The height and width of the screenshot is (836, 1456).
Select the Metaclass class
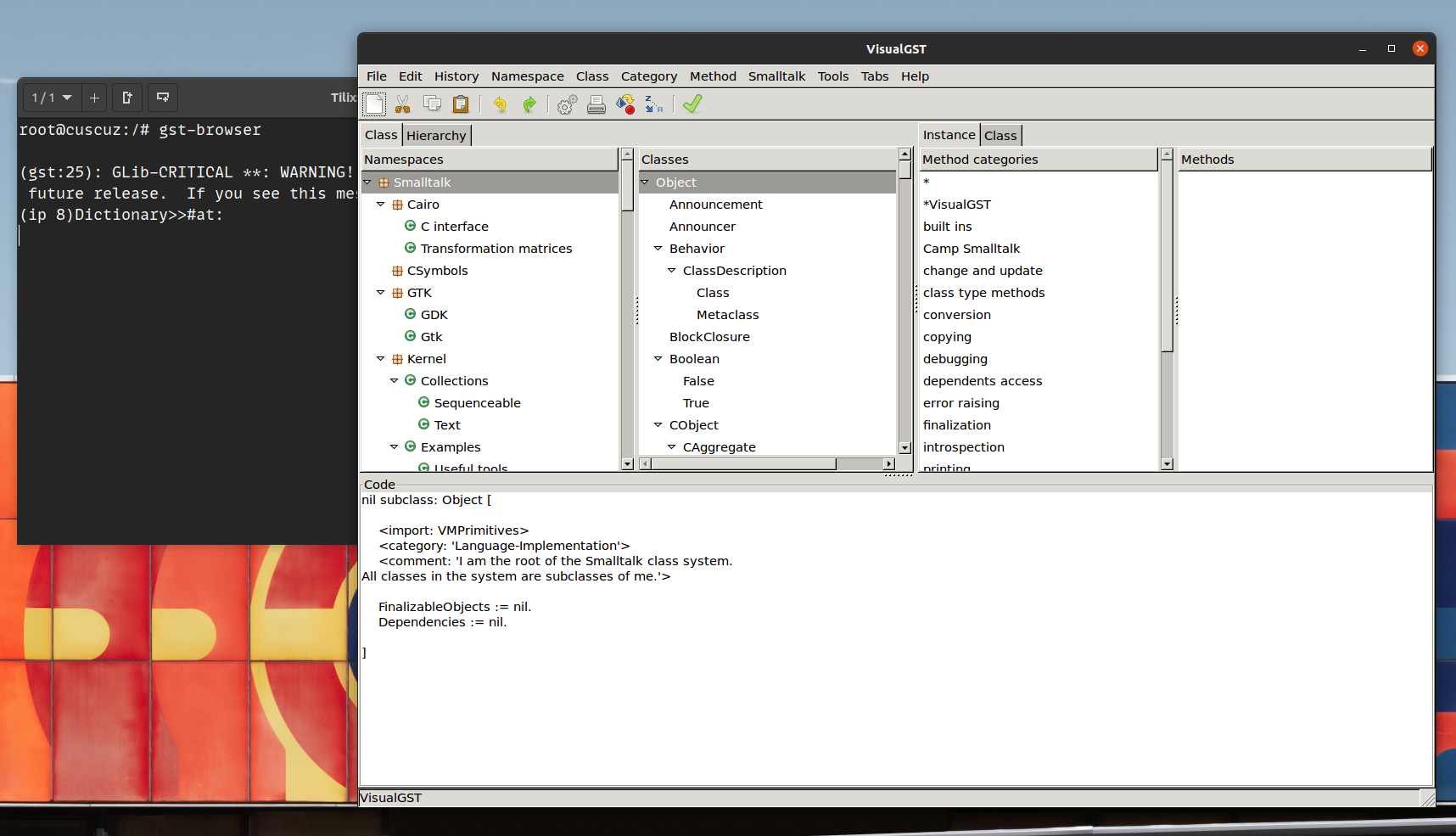tap(728, 315)
